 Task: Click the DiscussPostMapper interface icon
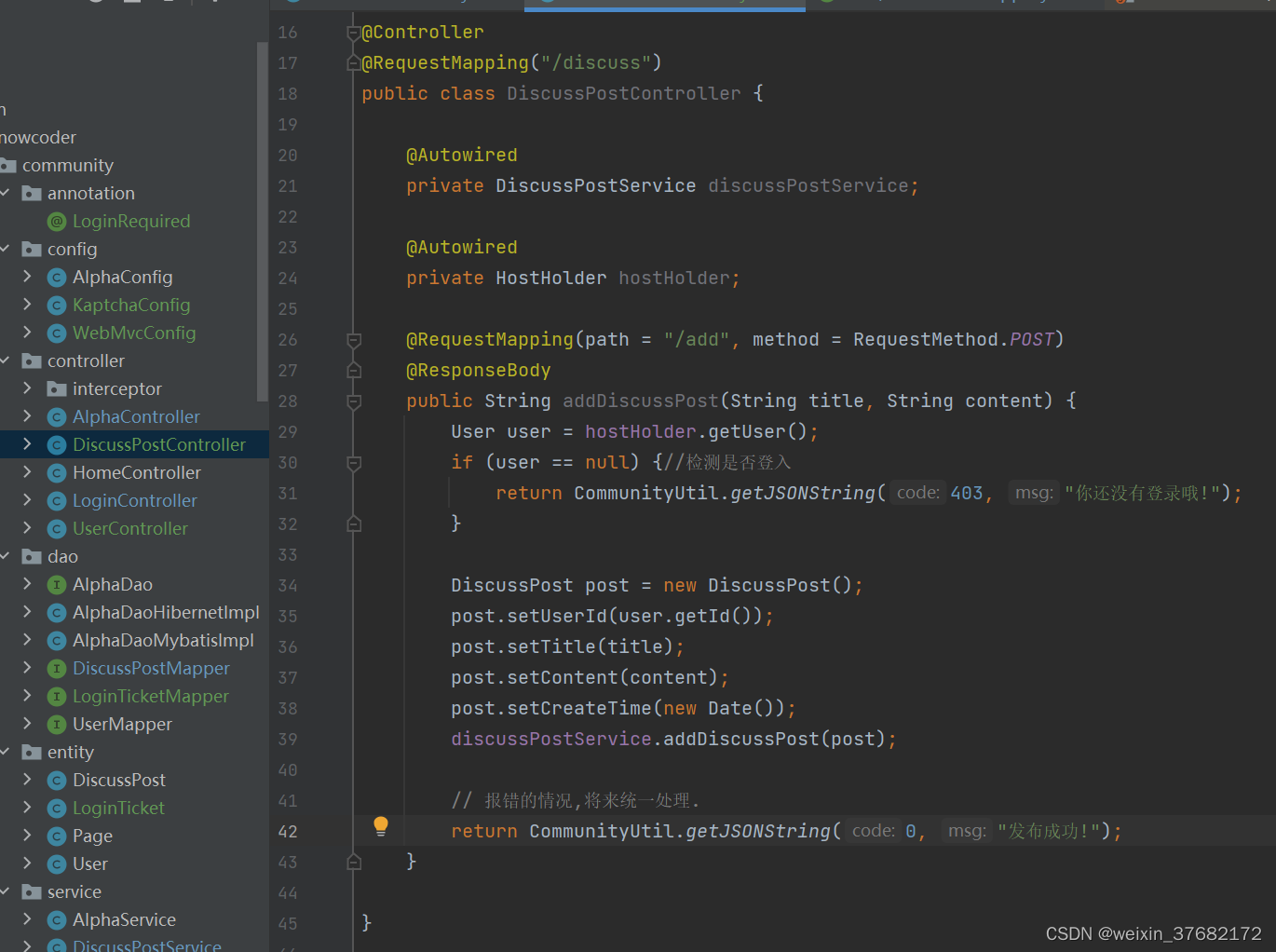pos(57,669)
